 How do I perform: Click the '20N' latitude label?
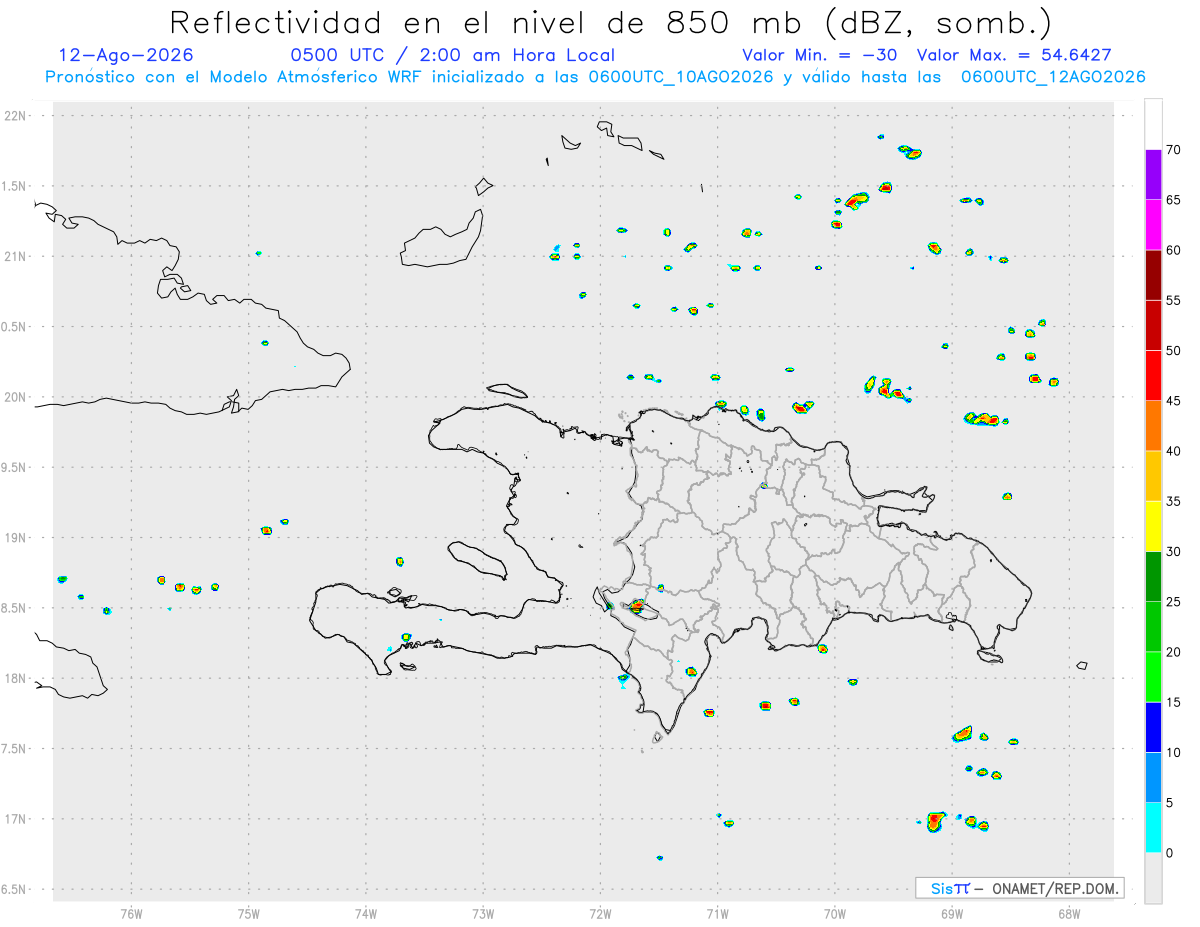[15, 397]
